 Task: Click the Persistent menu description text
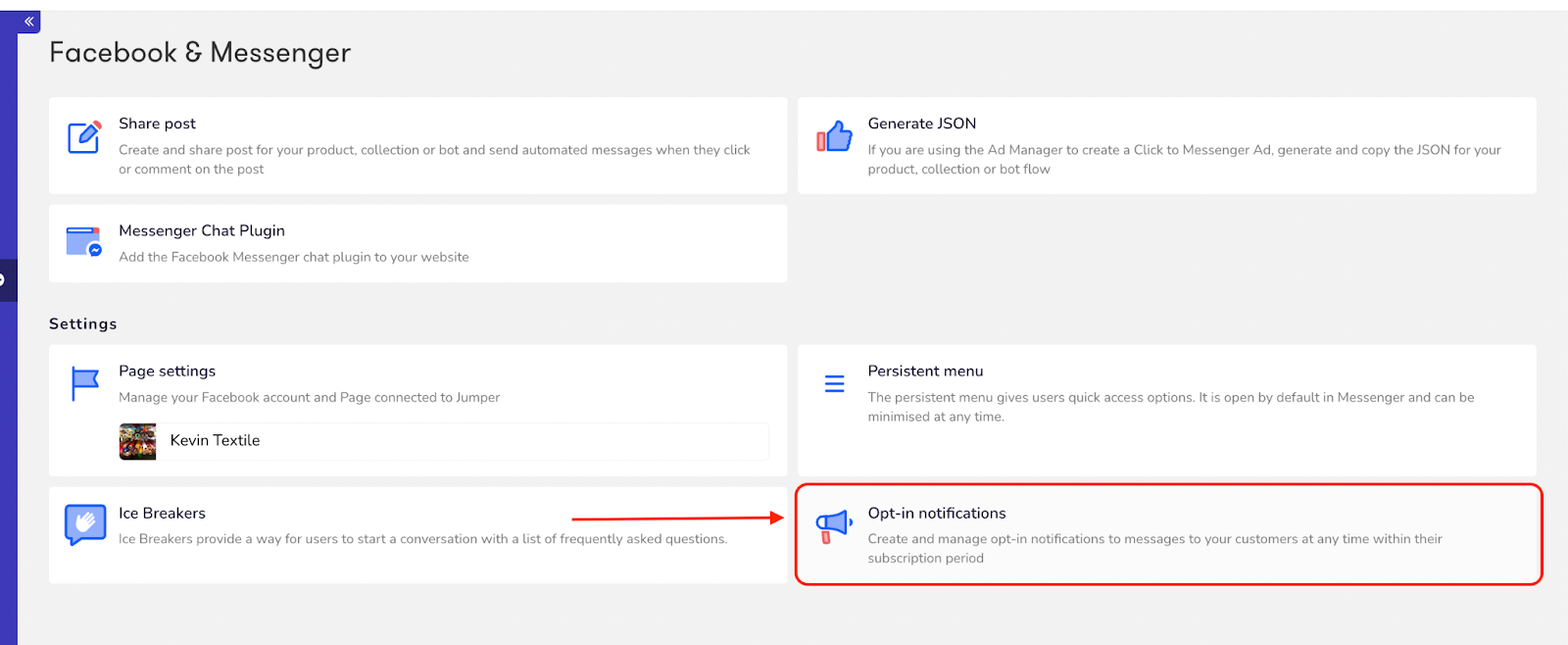(1170, 407)
